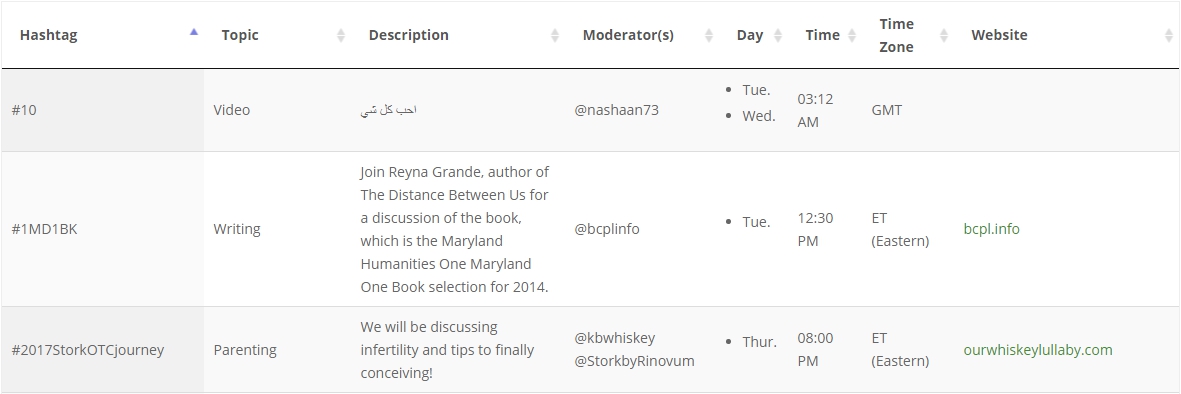Click the @StorkbyRinovum moderator handle
Viewport: 1181px width, 394px height.
click(634, 361)
